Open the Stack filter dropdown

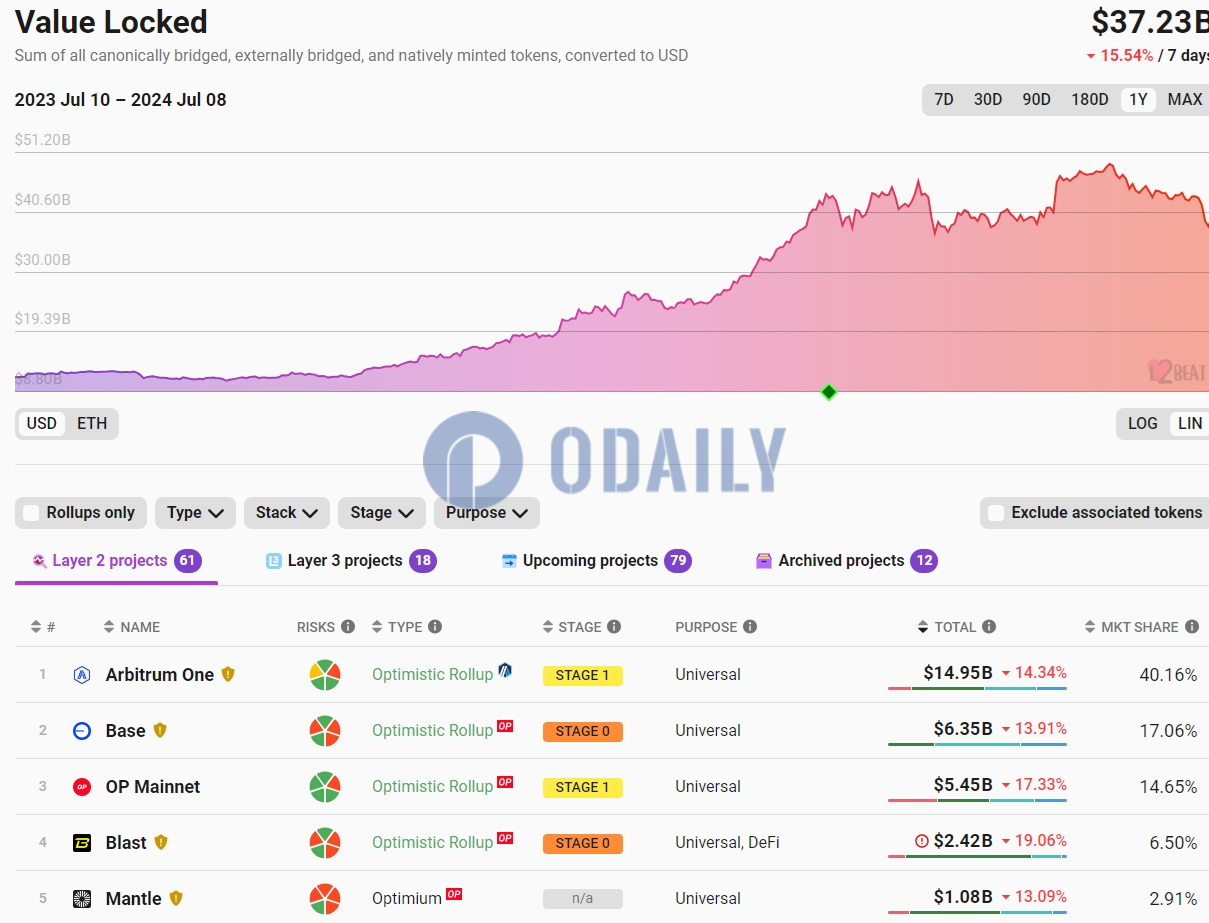[286, 513]
